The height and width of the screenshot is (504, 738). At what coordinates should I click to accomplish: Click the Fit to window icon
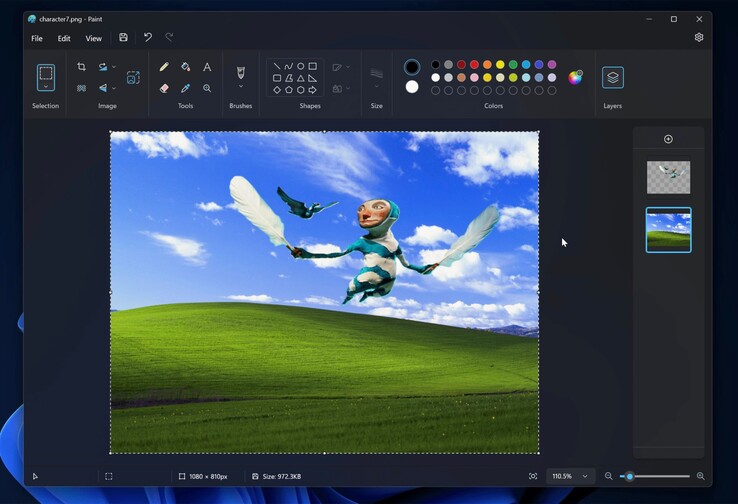[x=533, y=476]
